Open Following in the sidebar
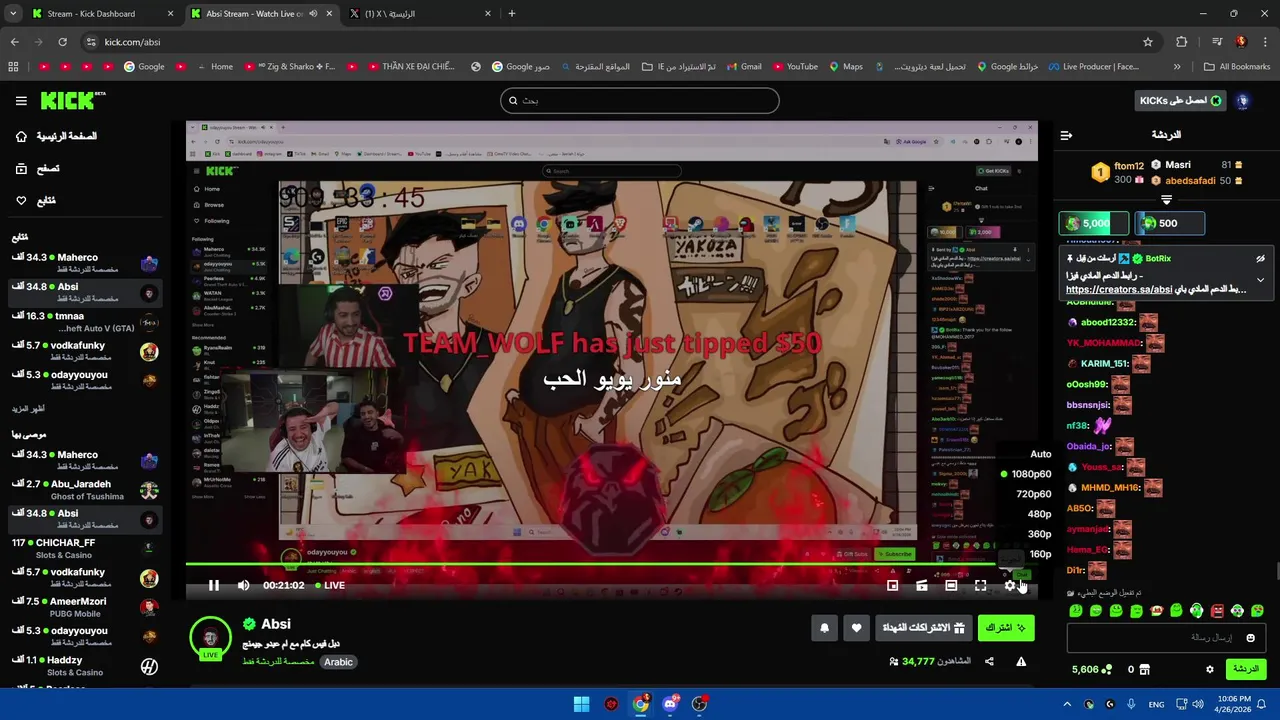The width and height of the screenshot is (1280, 720). click(x=36, y=201)
